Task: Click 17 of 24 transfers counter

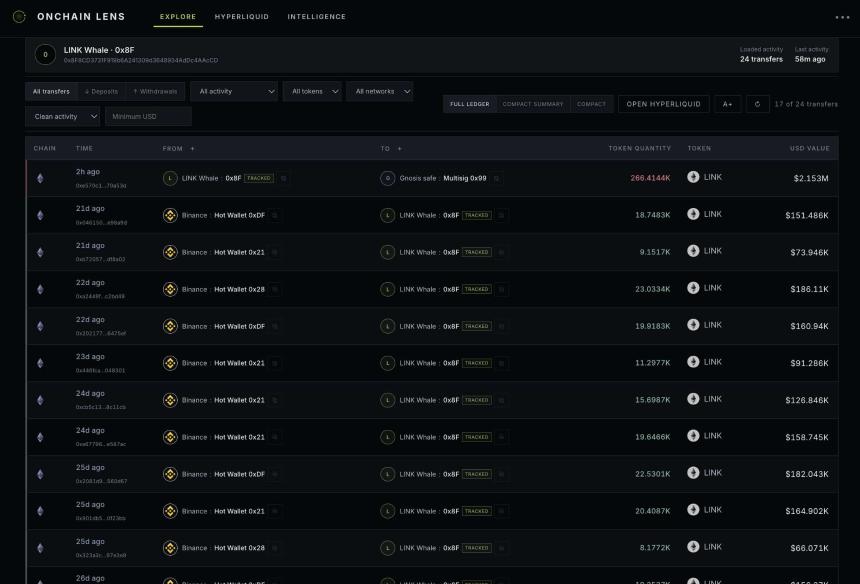Action: coord(806,104)
